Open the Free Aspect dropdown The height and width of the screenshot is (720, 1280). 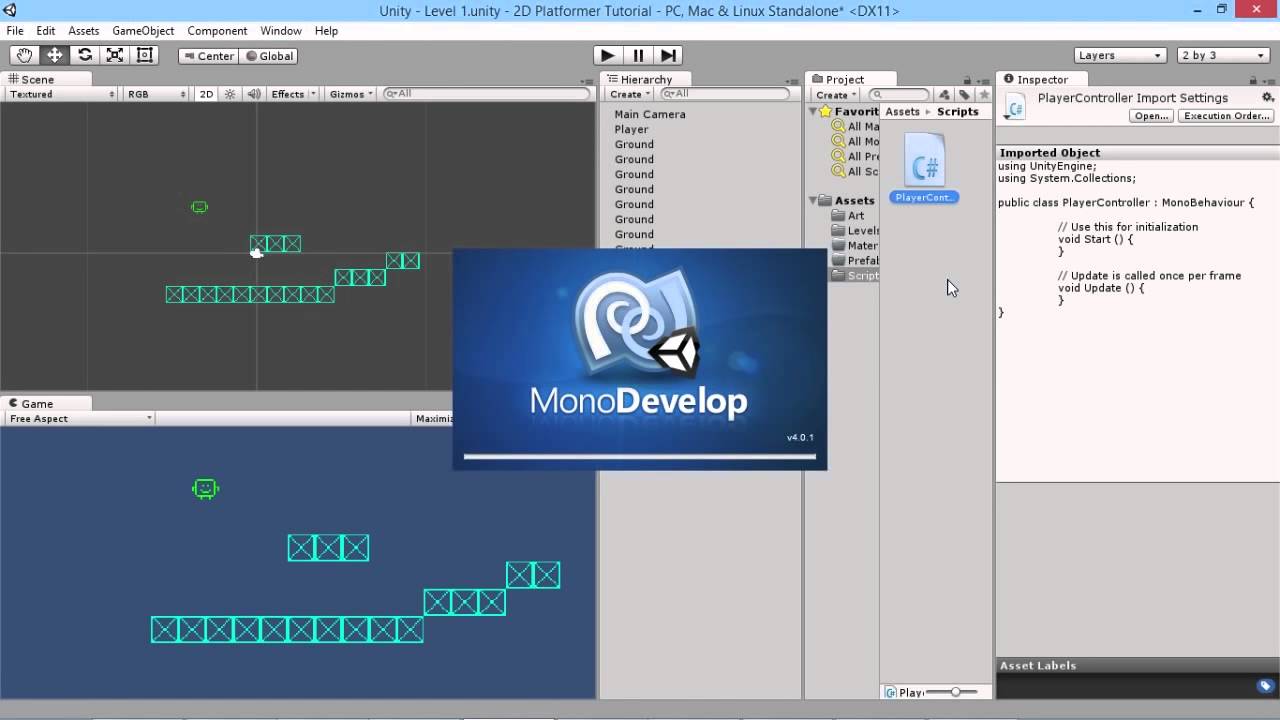point(80,418)
